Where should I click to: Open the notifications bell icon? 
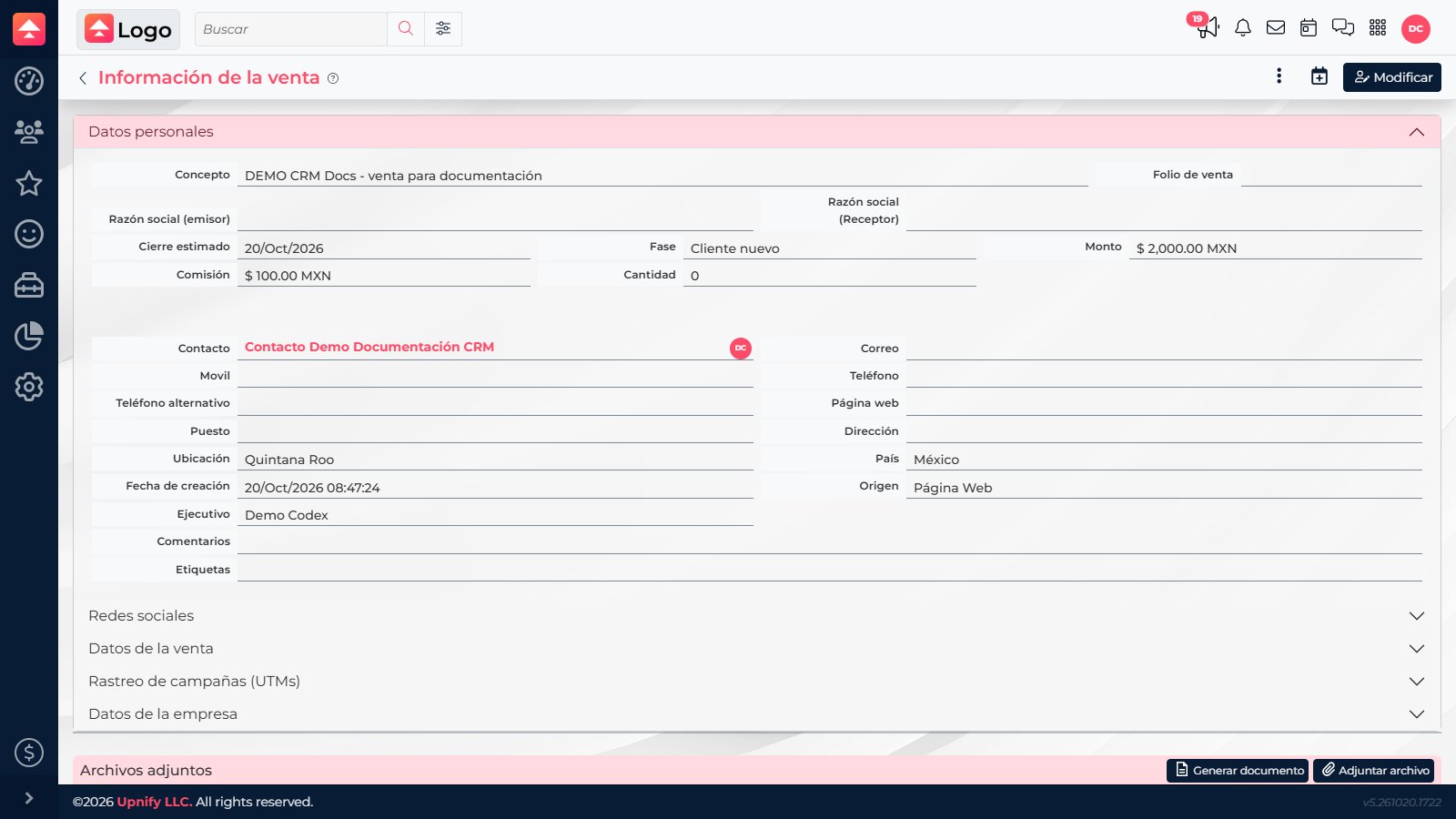pyautogui.click(x=1243, y=28)
